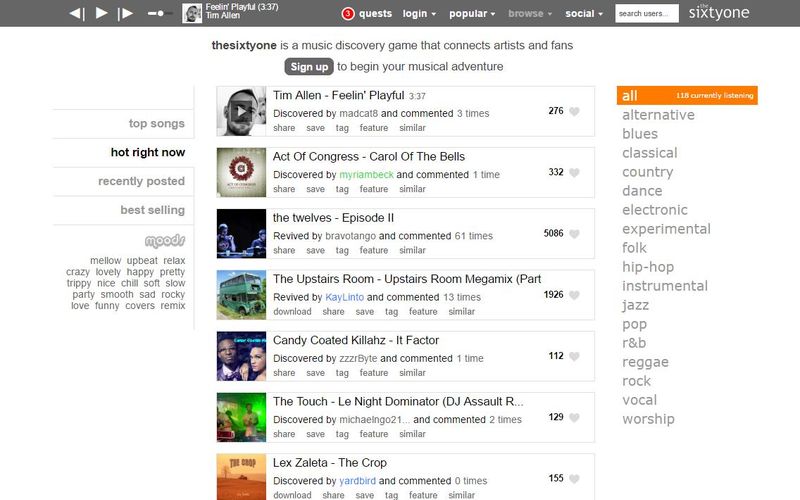Image resolution: width=800 pixels, height=500 pixels.
Task: Expand the popular dropdown menu
Action: coord(472,14)
